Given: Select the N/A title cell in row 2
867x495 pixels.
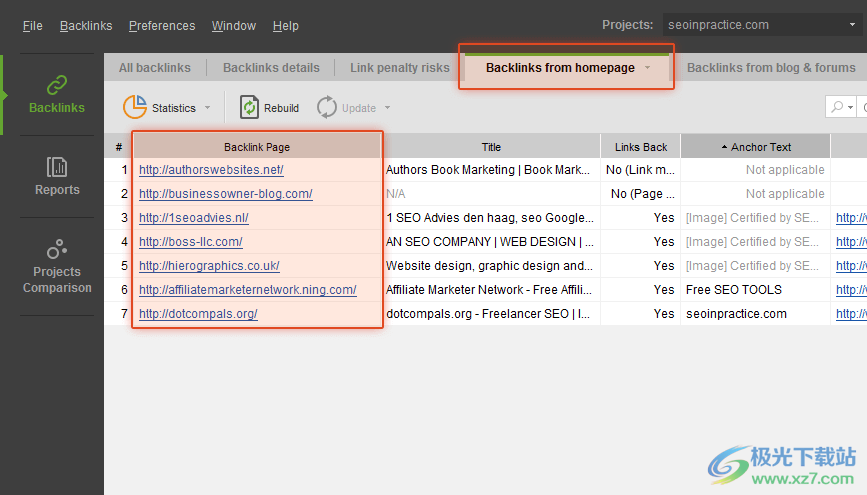Looking at the screenshot, I should [x=491, y=194].
